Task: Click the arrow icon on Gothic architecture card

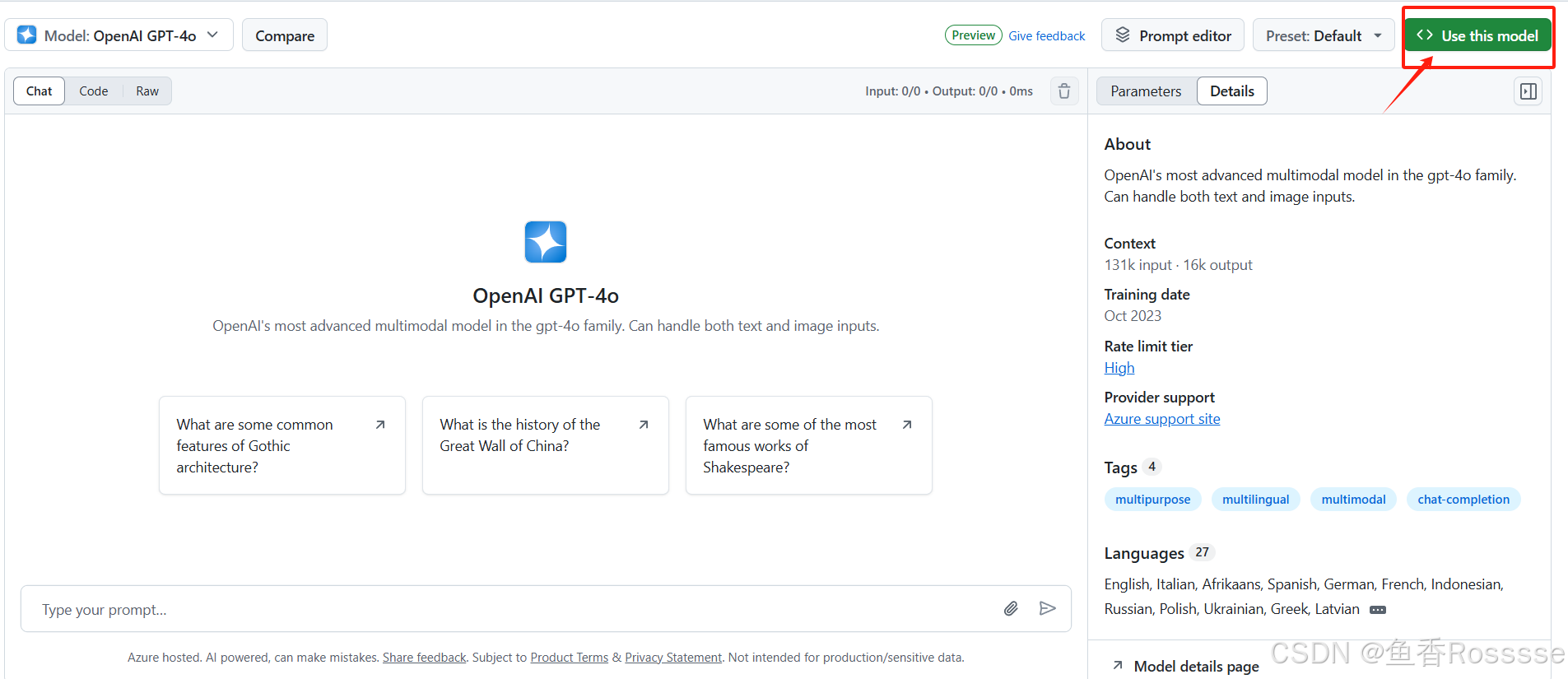Action: click(380, 425)
